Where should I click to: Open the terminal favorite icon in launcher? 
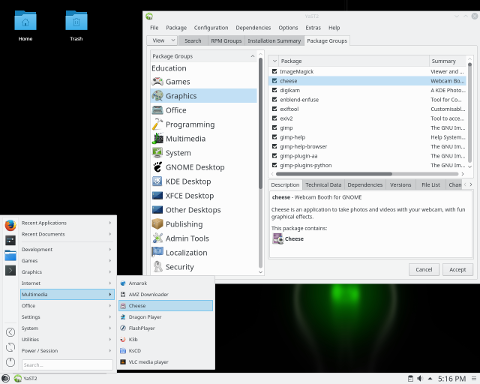11,270
